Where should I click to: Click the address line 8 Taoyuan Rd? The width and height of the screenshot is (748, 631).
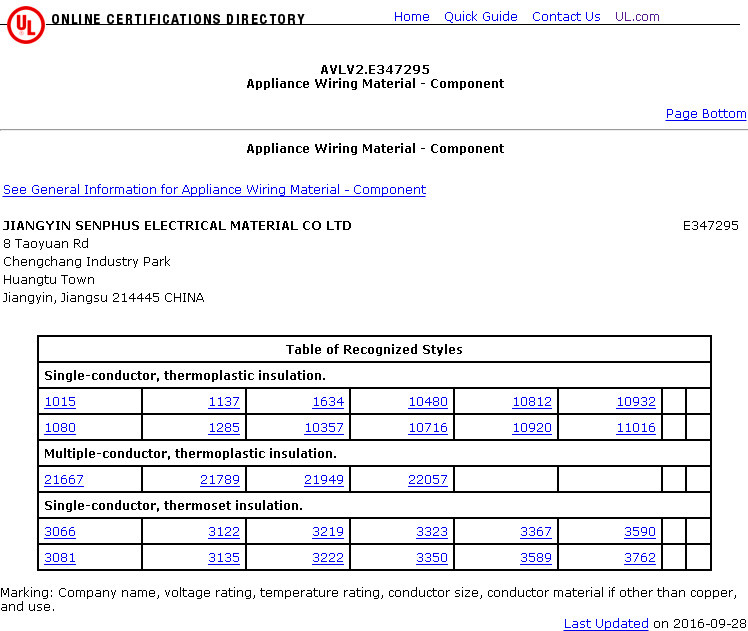tap(46, 244)
